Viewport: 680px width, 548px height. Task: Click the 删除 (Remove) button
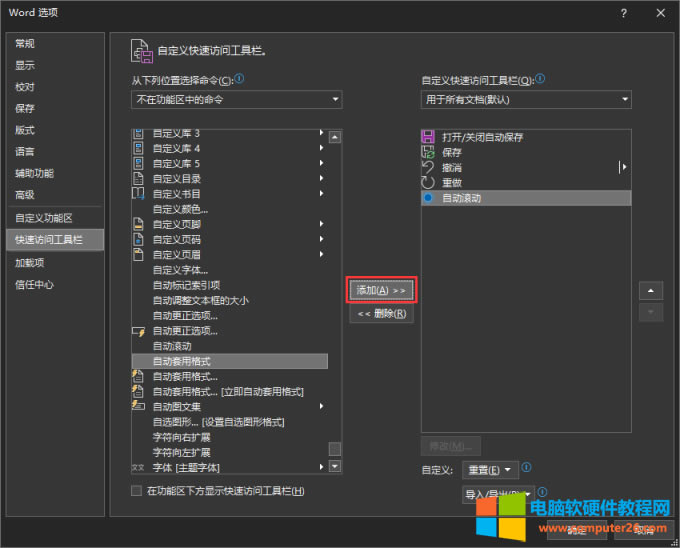pyautogui.click(x=381, y=314)
